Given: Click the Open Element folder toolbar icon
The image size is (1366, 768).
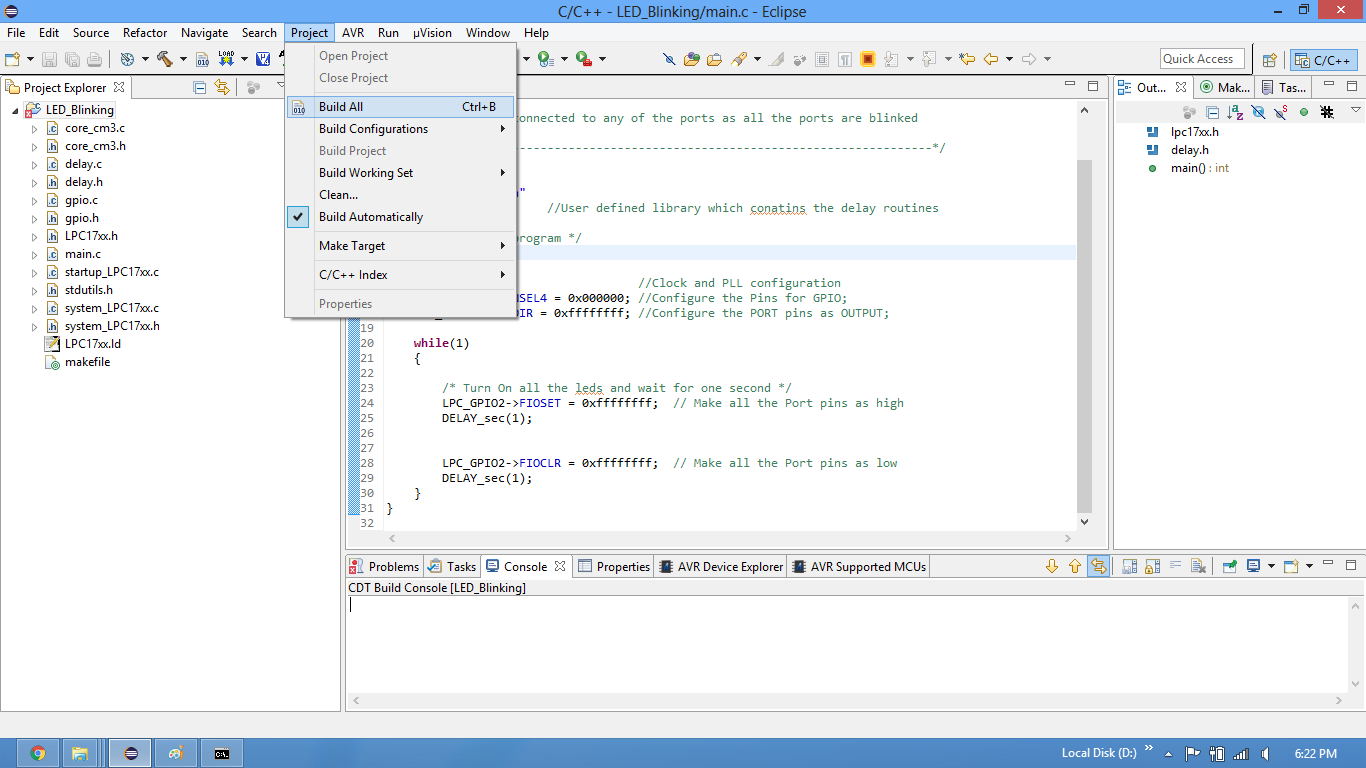Looking at the screenshot, I should (x=692, y=59).
